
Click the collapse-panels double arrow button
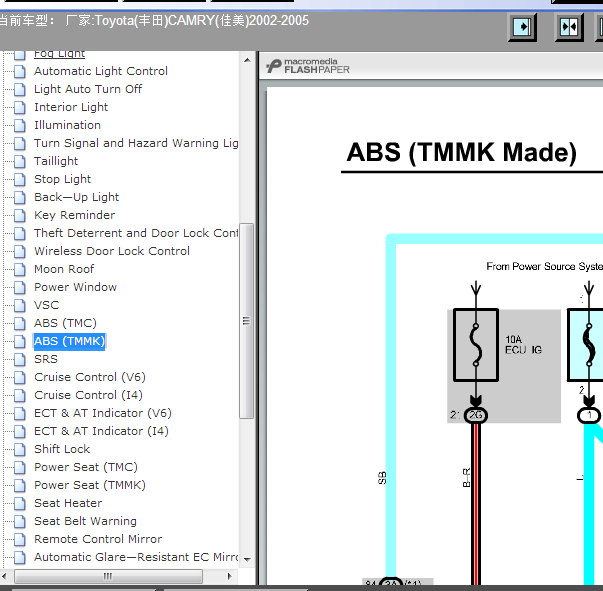pos(569,27)
